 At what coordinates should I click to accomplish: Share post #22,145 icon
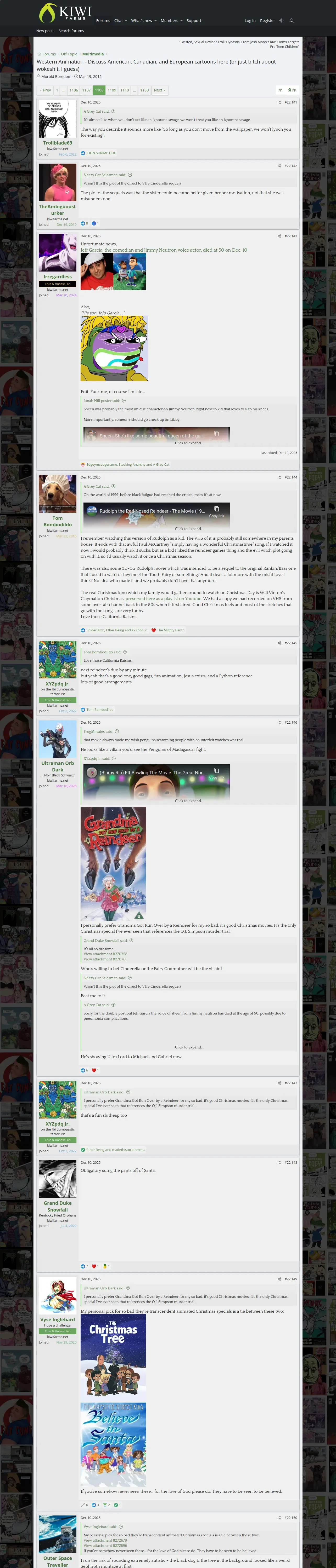pos(279,643)
